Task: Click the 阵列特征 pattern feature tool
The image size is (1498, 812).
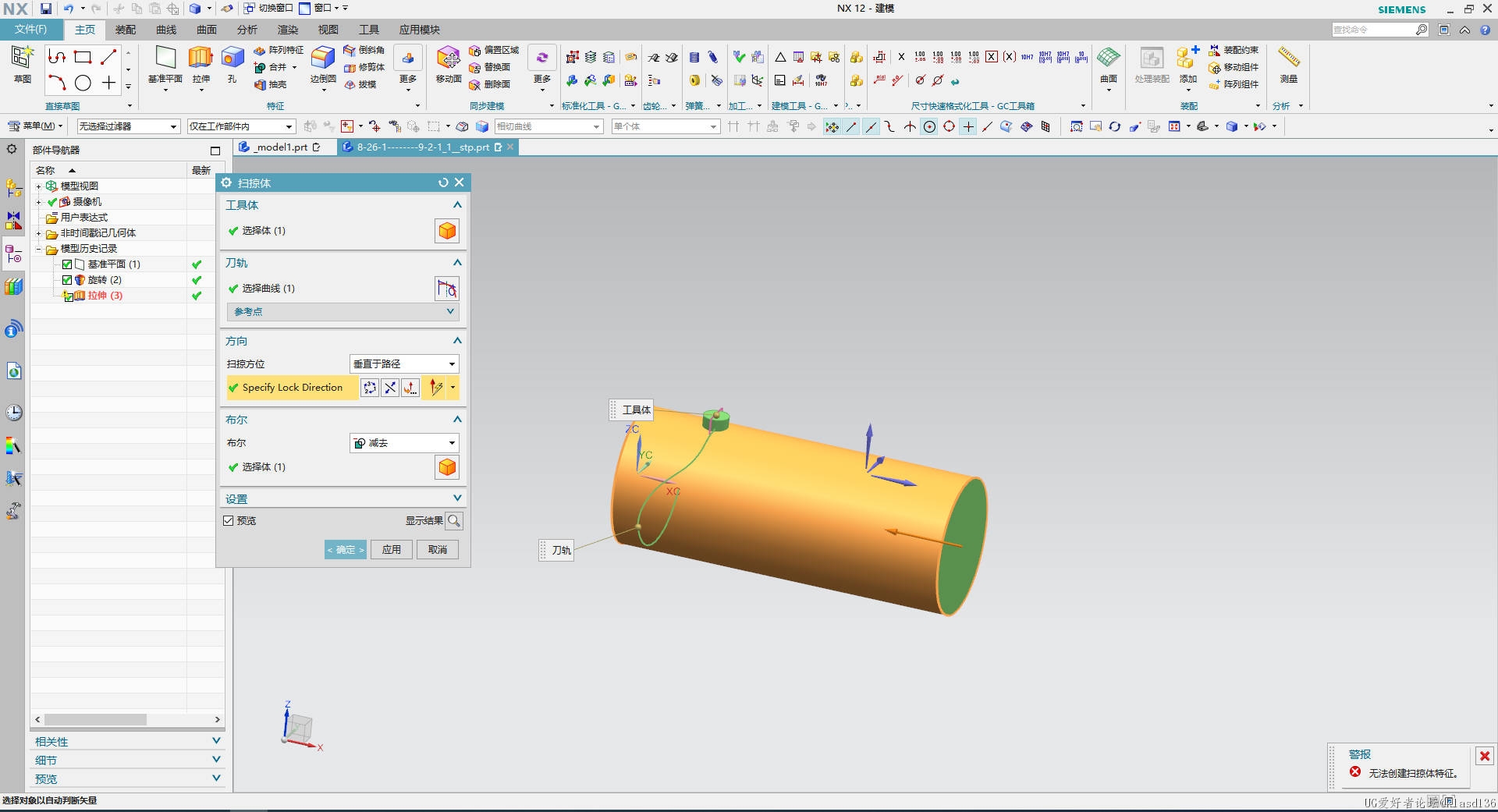Action: tap(279, 50)
